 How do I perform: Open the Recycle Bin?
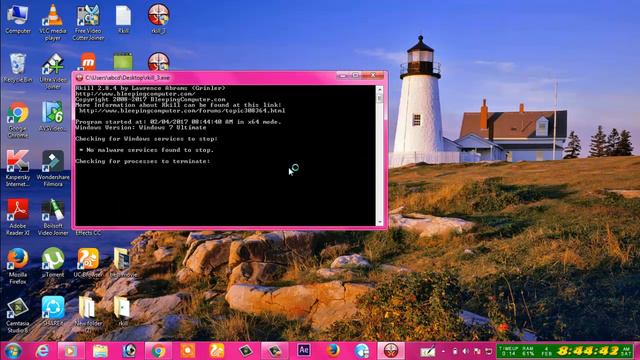(x=18, y=68)
